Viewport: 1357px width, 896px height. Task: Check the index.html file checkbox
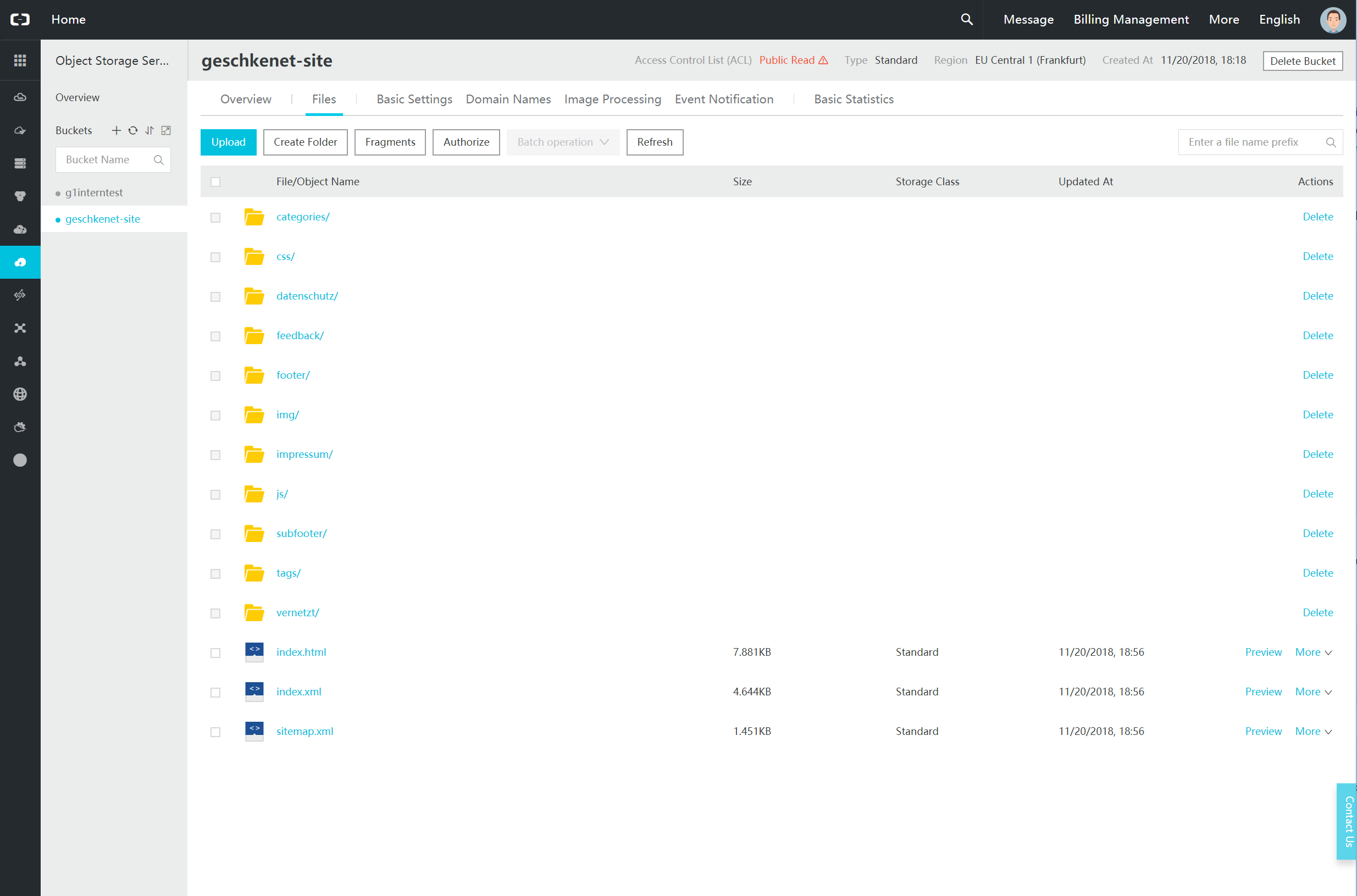coord(215,652)
